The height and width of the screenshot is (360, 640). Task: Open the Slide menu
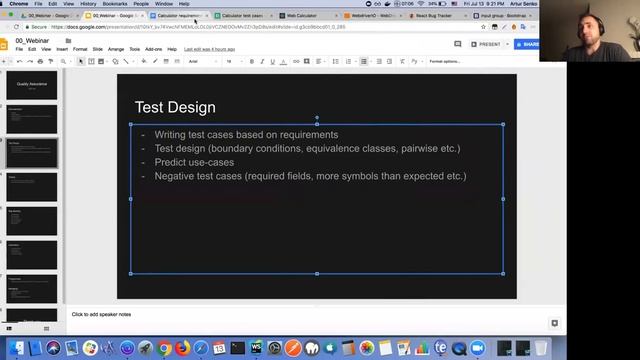tap(98, 49)
